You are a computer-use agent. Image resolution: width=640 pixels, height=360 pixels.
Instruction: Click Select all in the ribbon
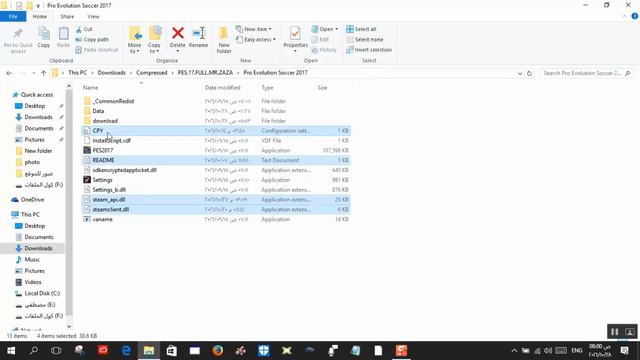361,29
